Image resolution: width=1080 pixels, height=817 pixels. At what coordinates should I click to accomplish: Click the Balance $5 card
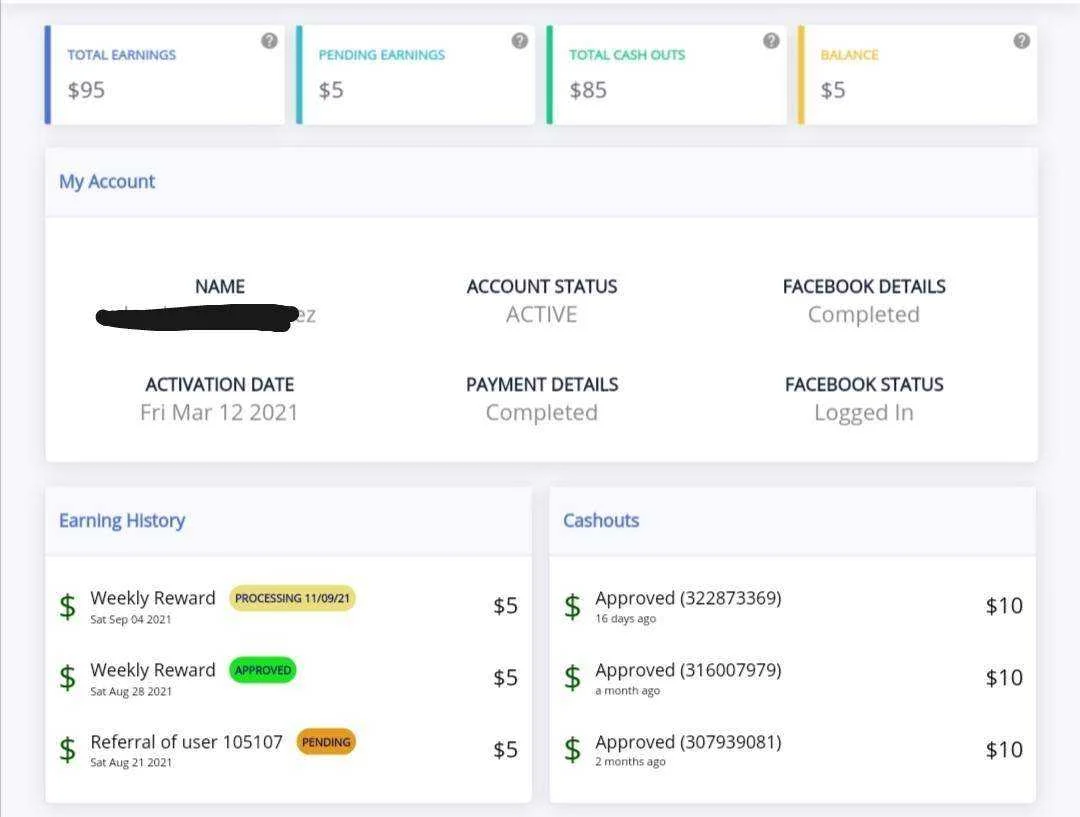[917, 75]
